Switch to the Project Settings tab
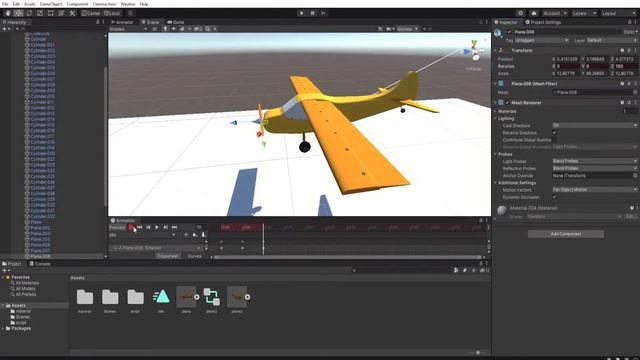The image size is (640, 360). click(x=543, y=22)
